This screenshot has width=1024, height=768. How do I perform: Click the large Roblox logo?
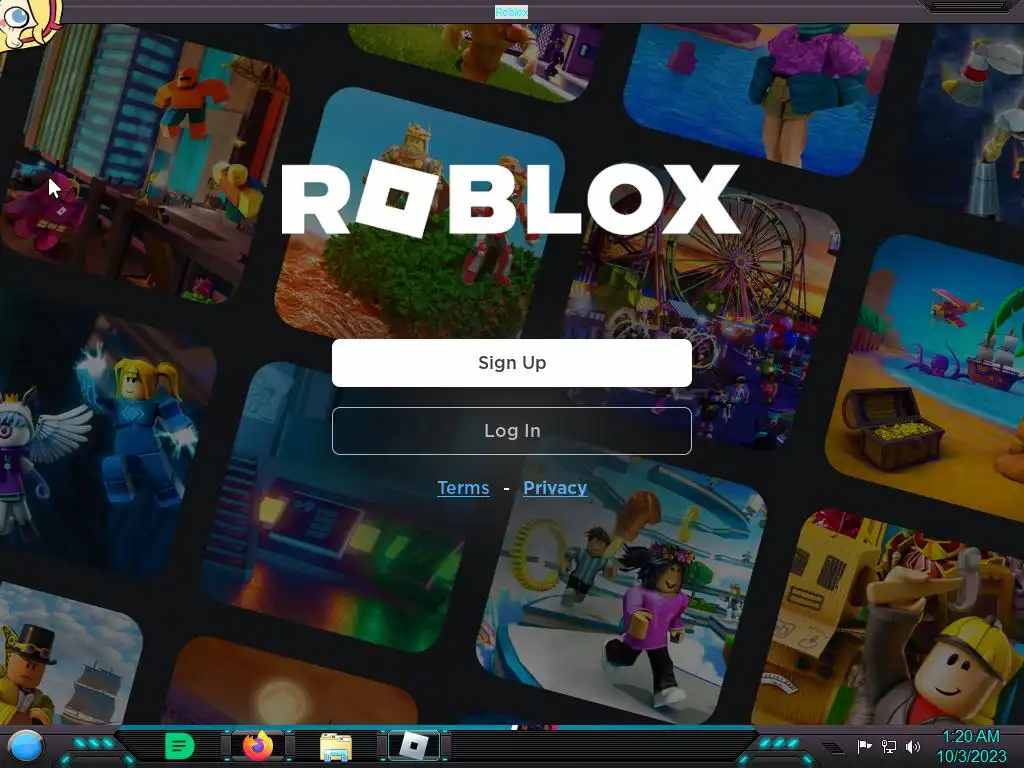click(510, 199)
